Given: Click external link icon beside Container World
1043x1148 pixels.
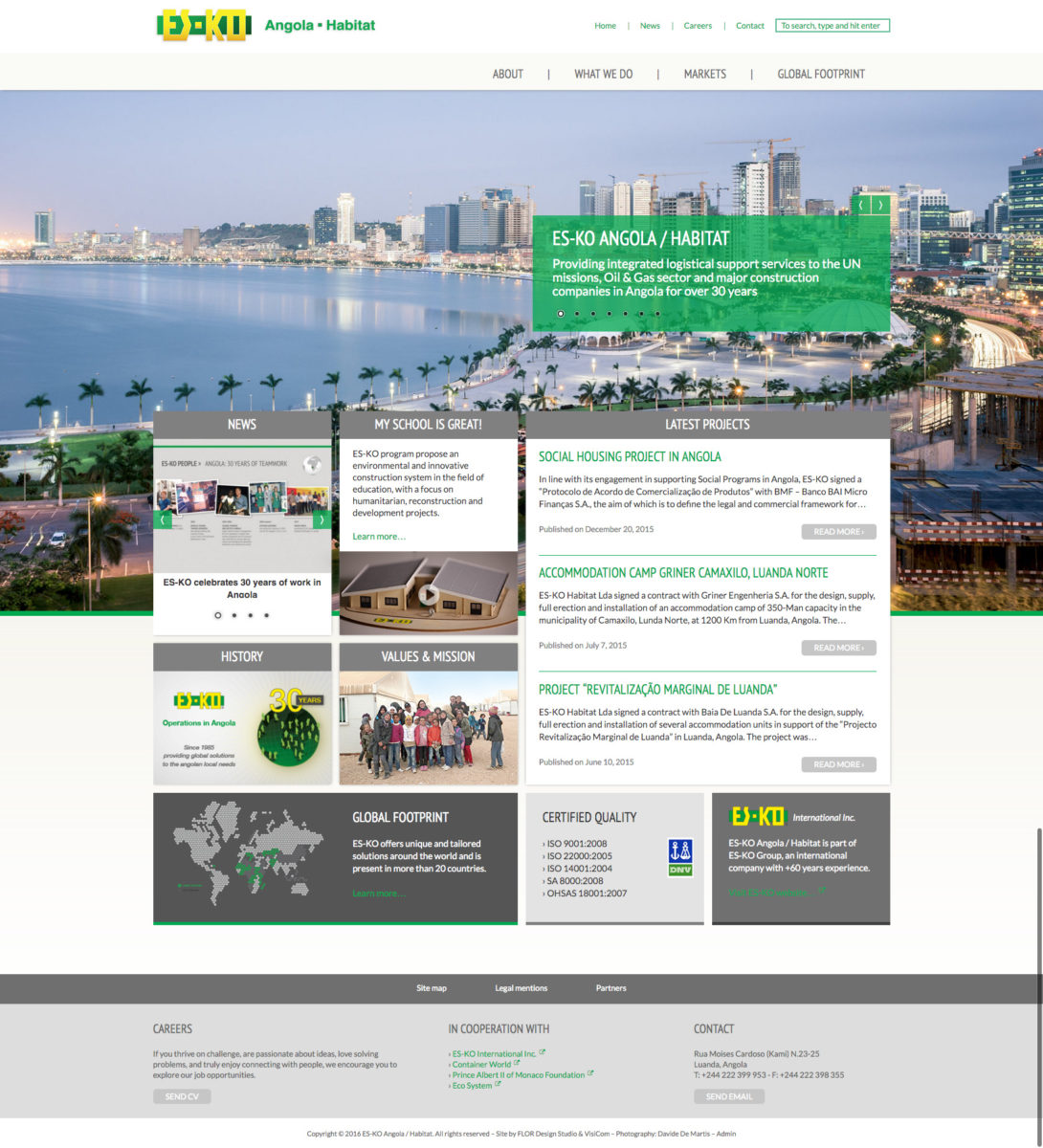Looking at the screenshot, I should [517, 1063].
